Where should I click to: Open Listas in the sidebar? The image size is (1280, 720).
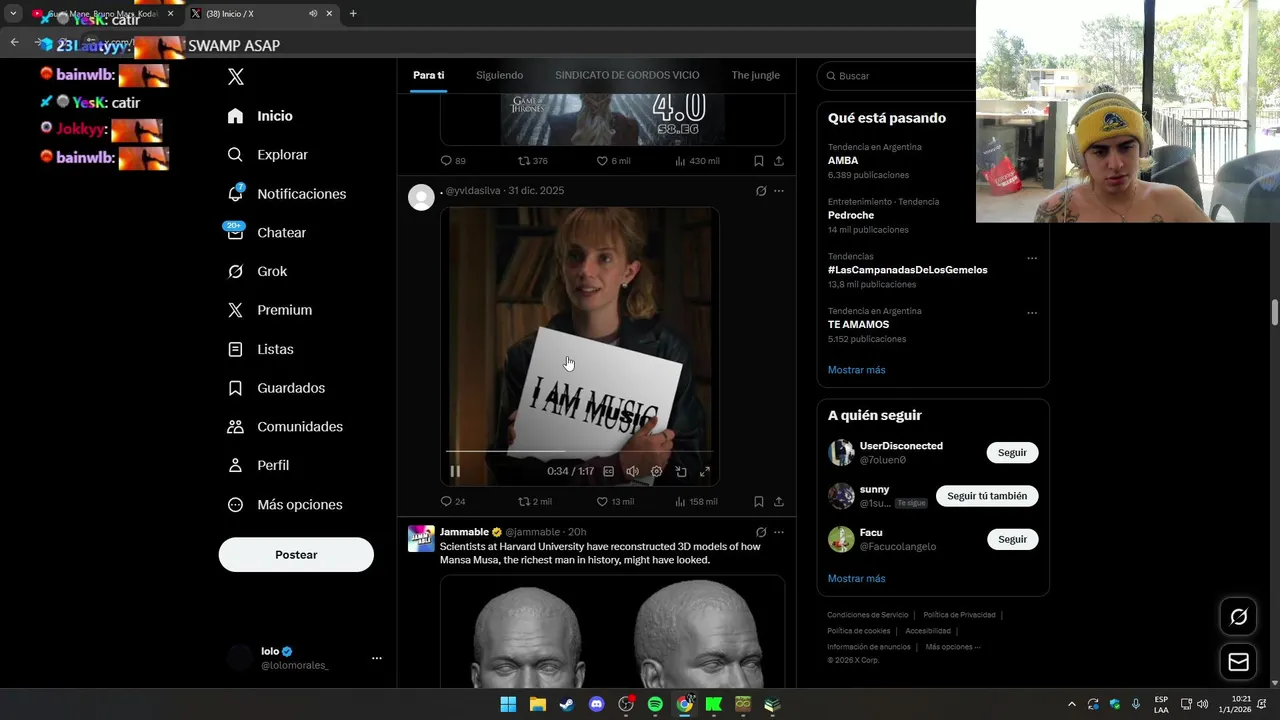point(260,349)
